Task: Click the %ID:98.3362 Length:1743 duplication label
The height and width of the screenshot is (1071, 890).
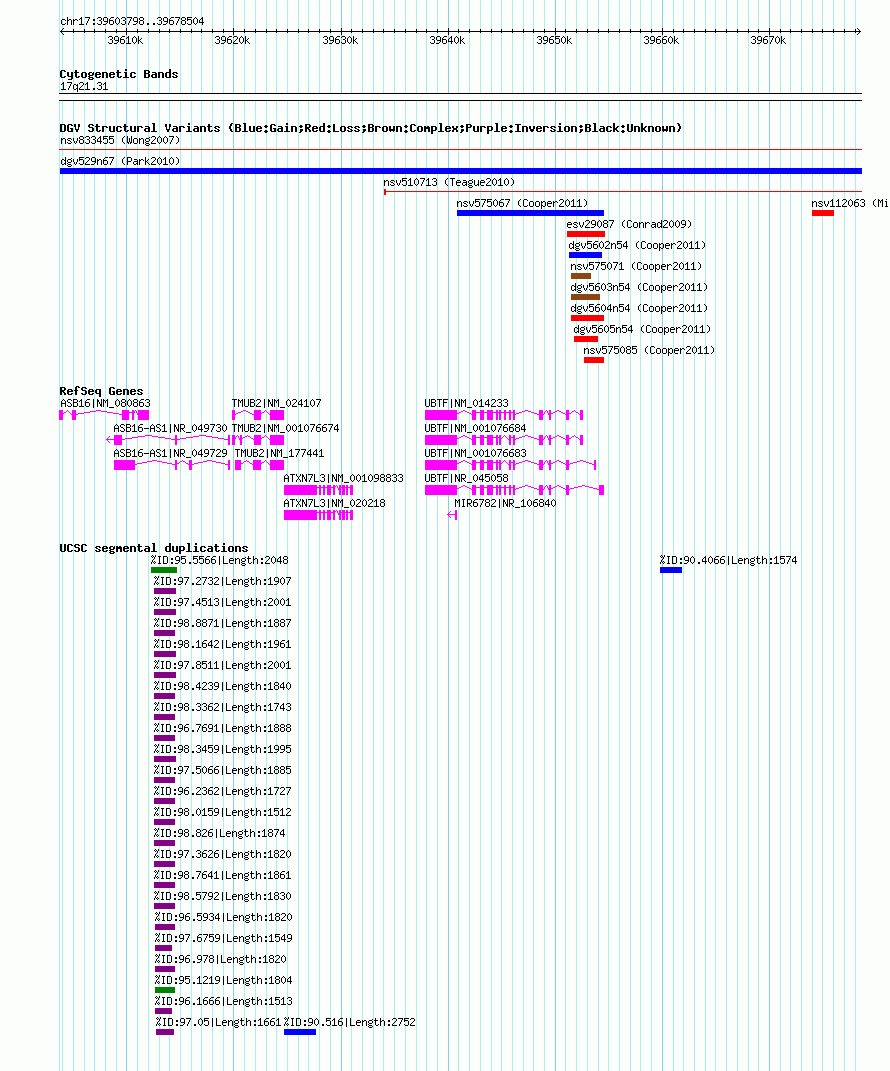Action: pyautogui.click(x=223, y=708)
